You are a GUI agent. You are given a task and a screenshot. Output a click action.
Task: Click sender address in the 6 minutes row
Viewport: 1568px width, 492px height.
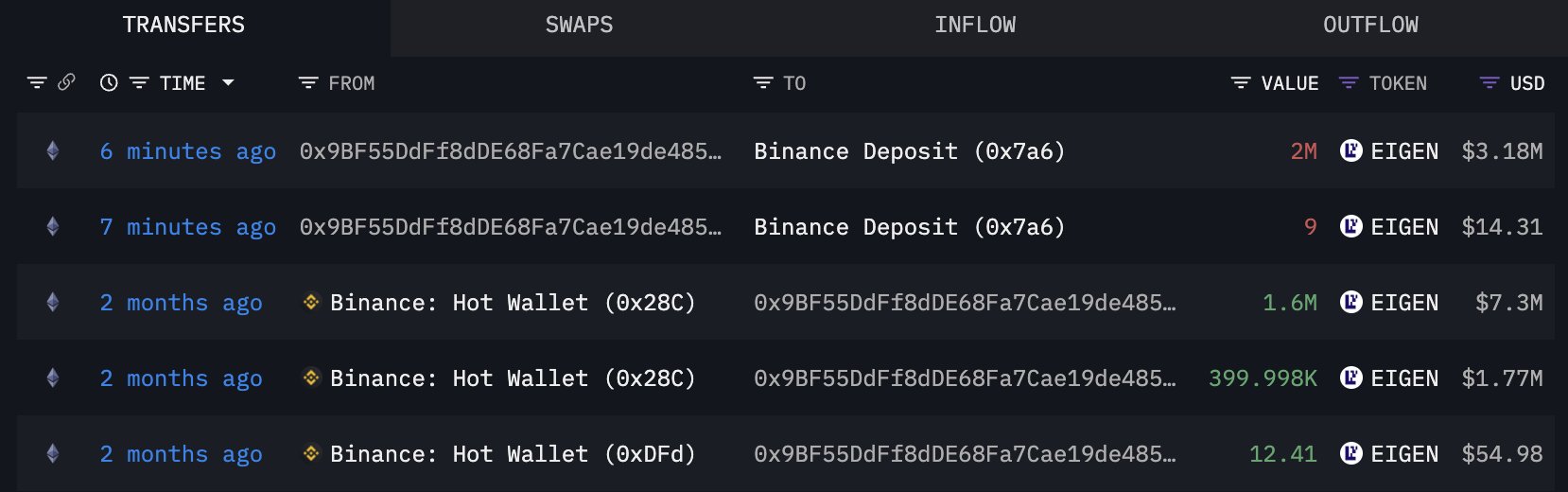(x=510, y=151)
